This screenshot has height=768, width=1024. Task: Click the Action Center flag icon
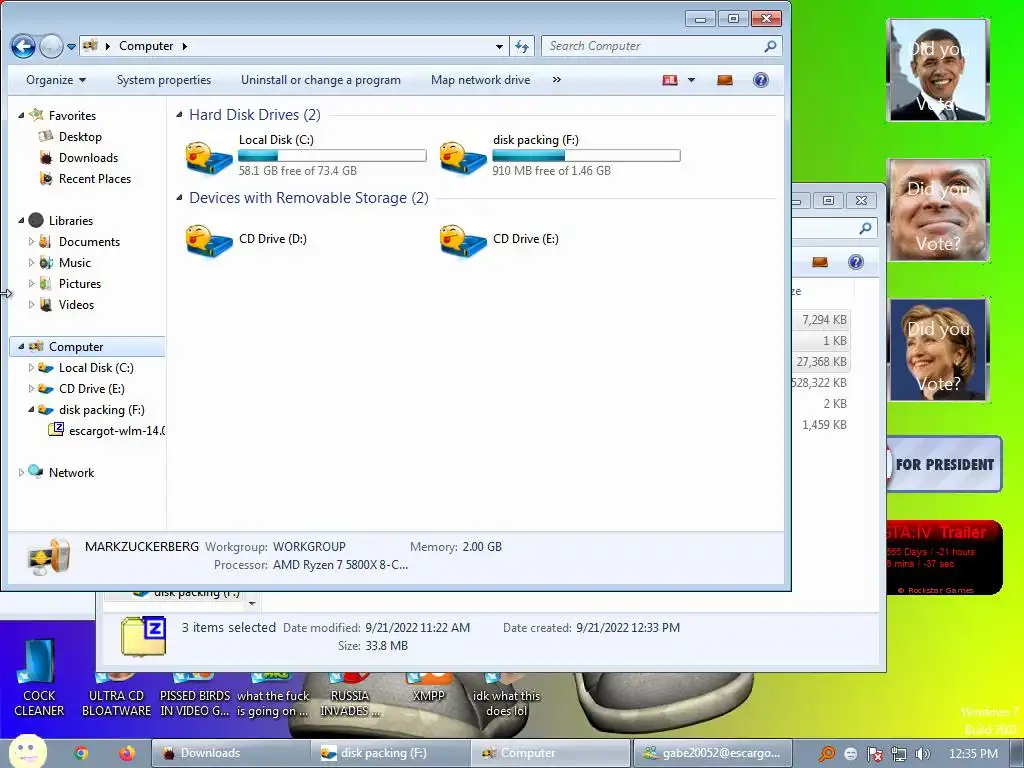pyautogui.click(x=875, y=754)
